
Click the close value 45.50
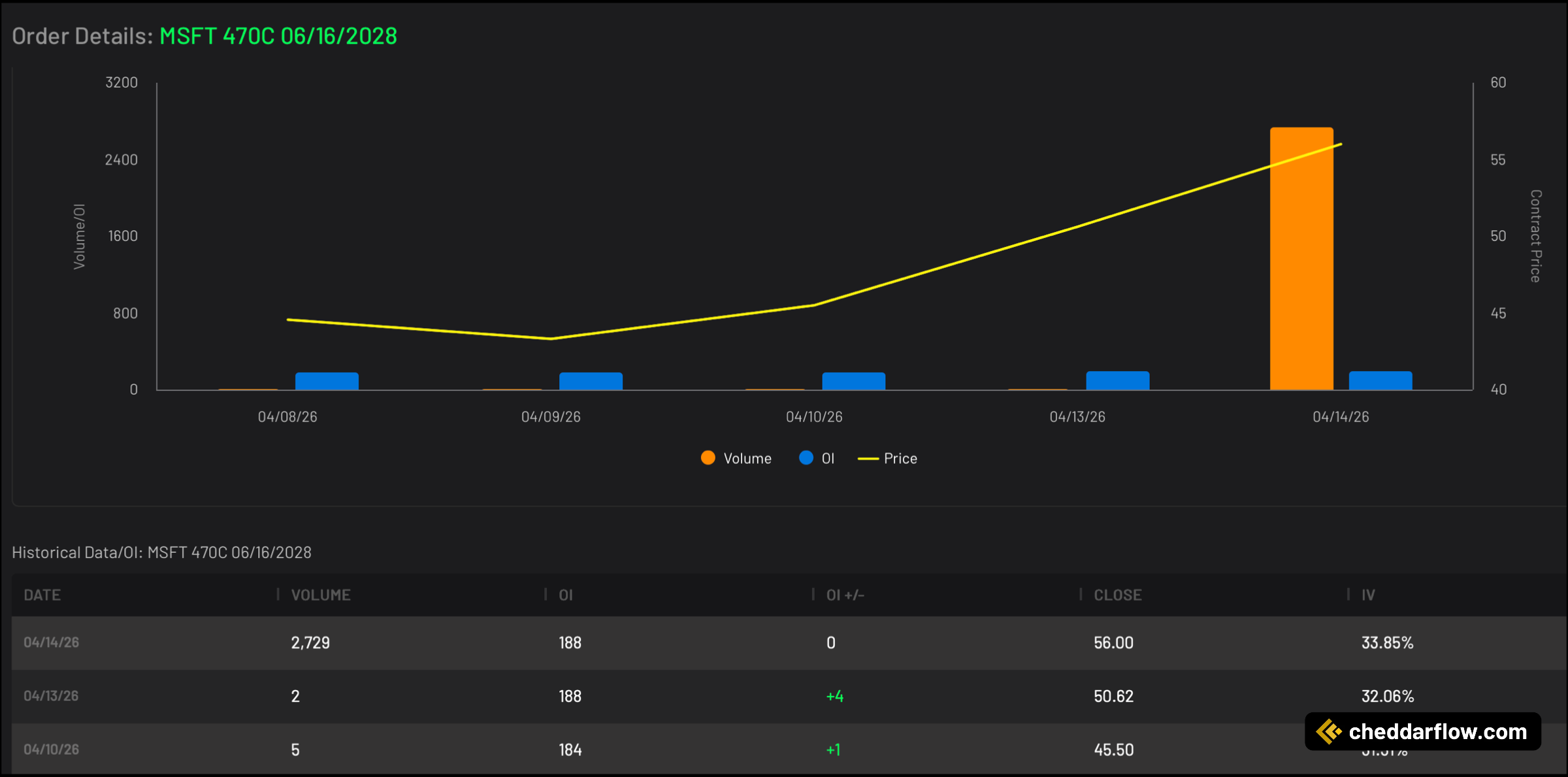[x=1113, y=750]
